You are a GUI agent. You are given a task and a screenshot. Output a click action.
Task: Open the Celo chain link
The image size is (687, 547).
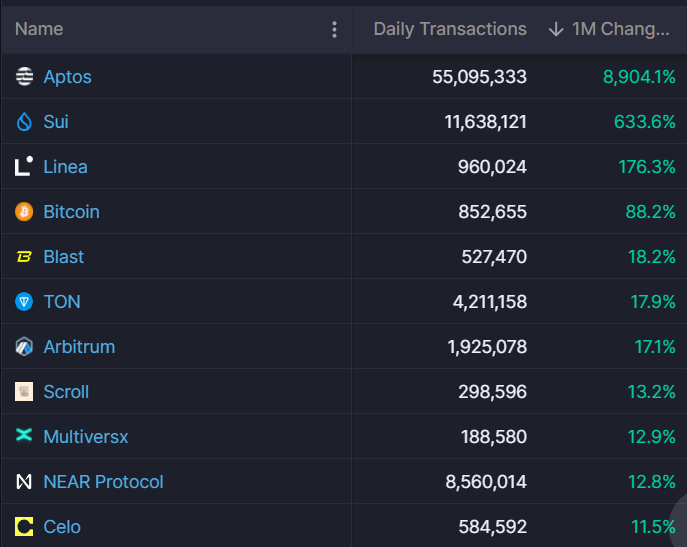point(62,527)
